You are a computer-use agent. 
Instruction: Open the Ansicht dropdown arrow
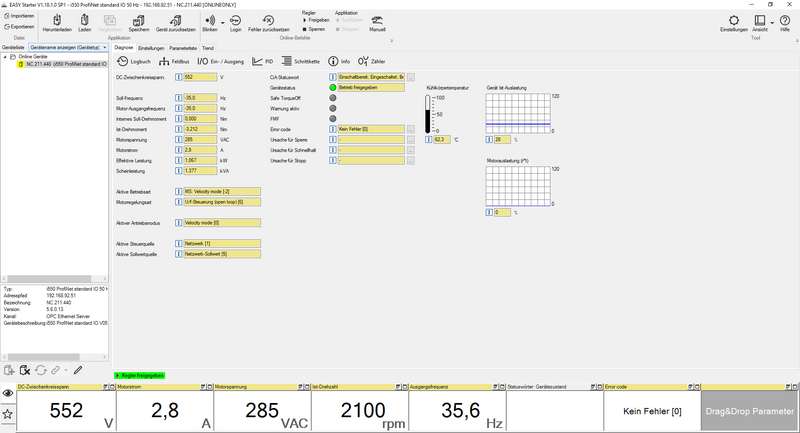(x=772, y=22)
